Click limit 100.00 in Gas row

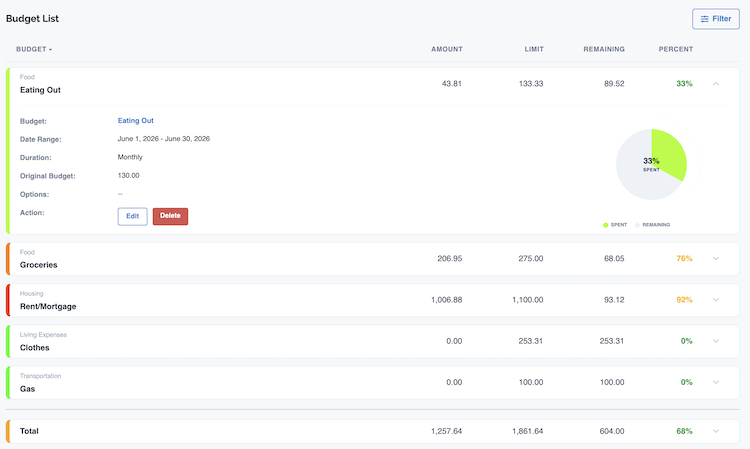[x=531, y=382]
